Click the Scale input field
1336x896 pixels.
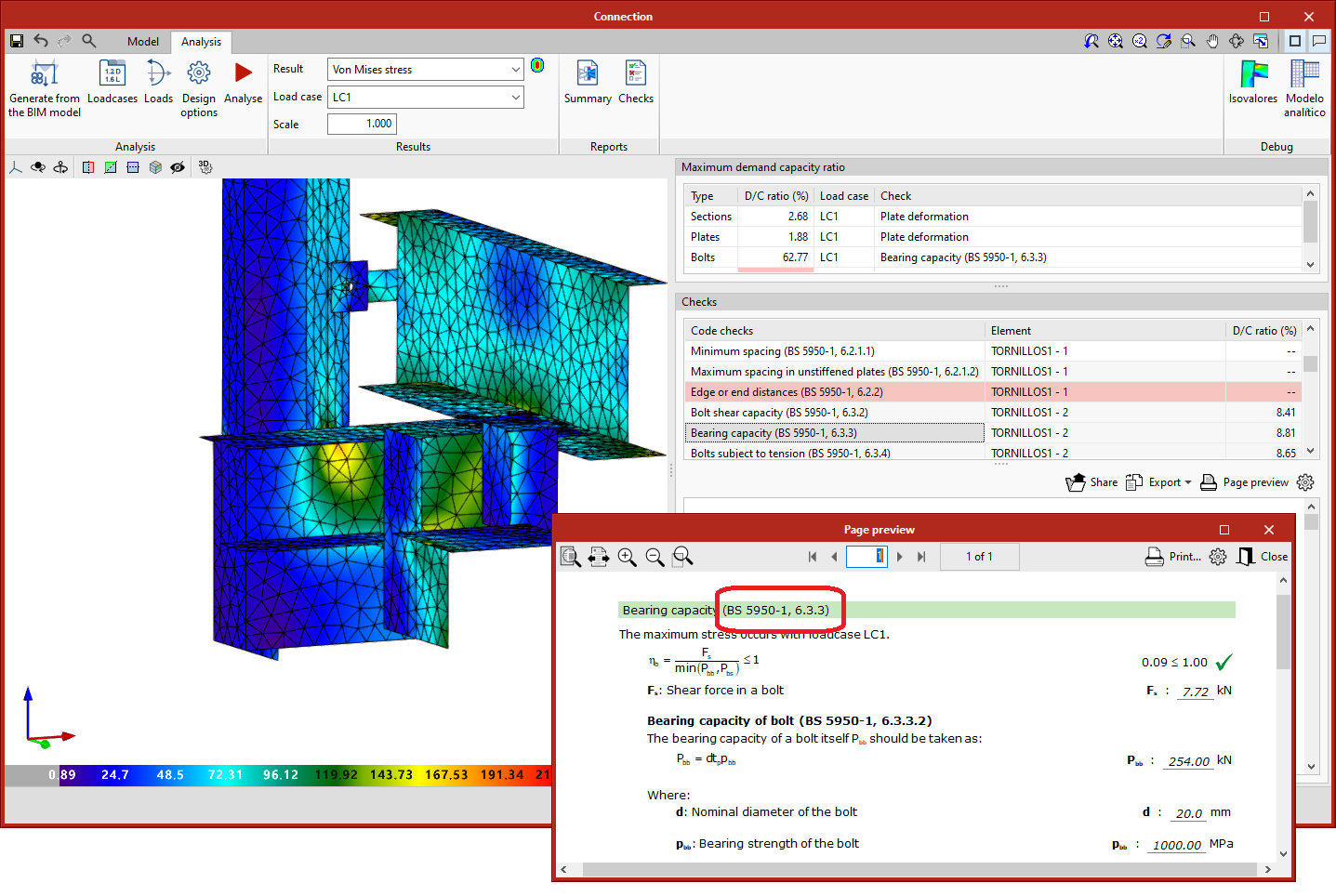pyautogui.click(x=363, y=124)
